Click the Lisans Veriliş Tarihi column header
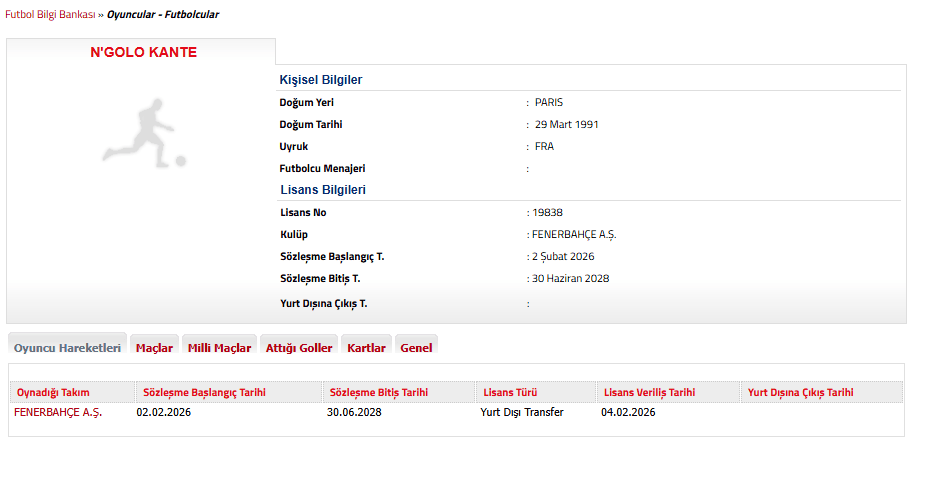This screenshot has height=485, width=930. 648,392
